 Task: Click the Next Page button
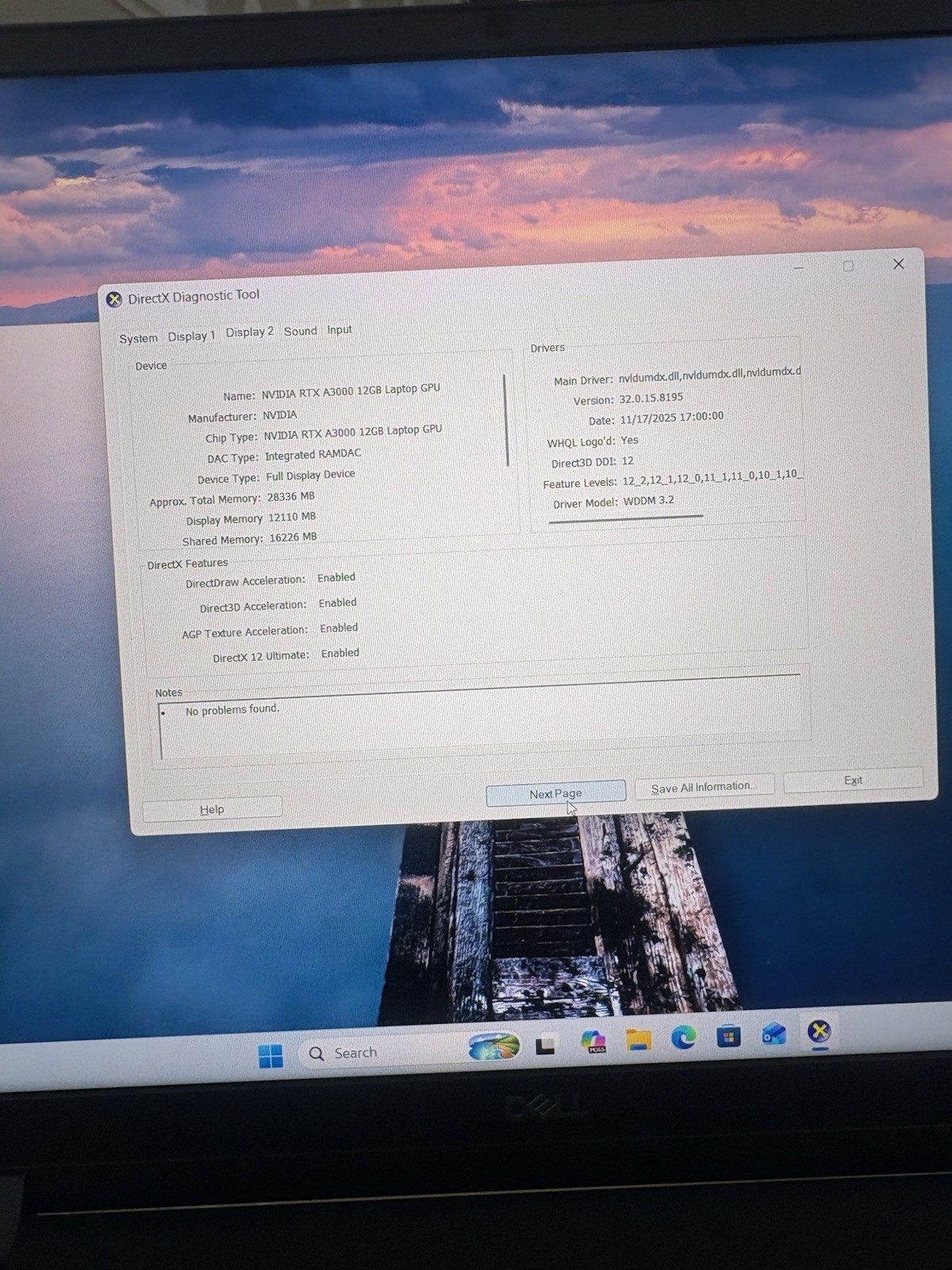tap(555, 793)
